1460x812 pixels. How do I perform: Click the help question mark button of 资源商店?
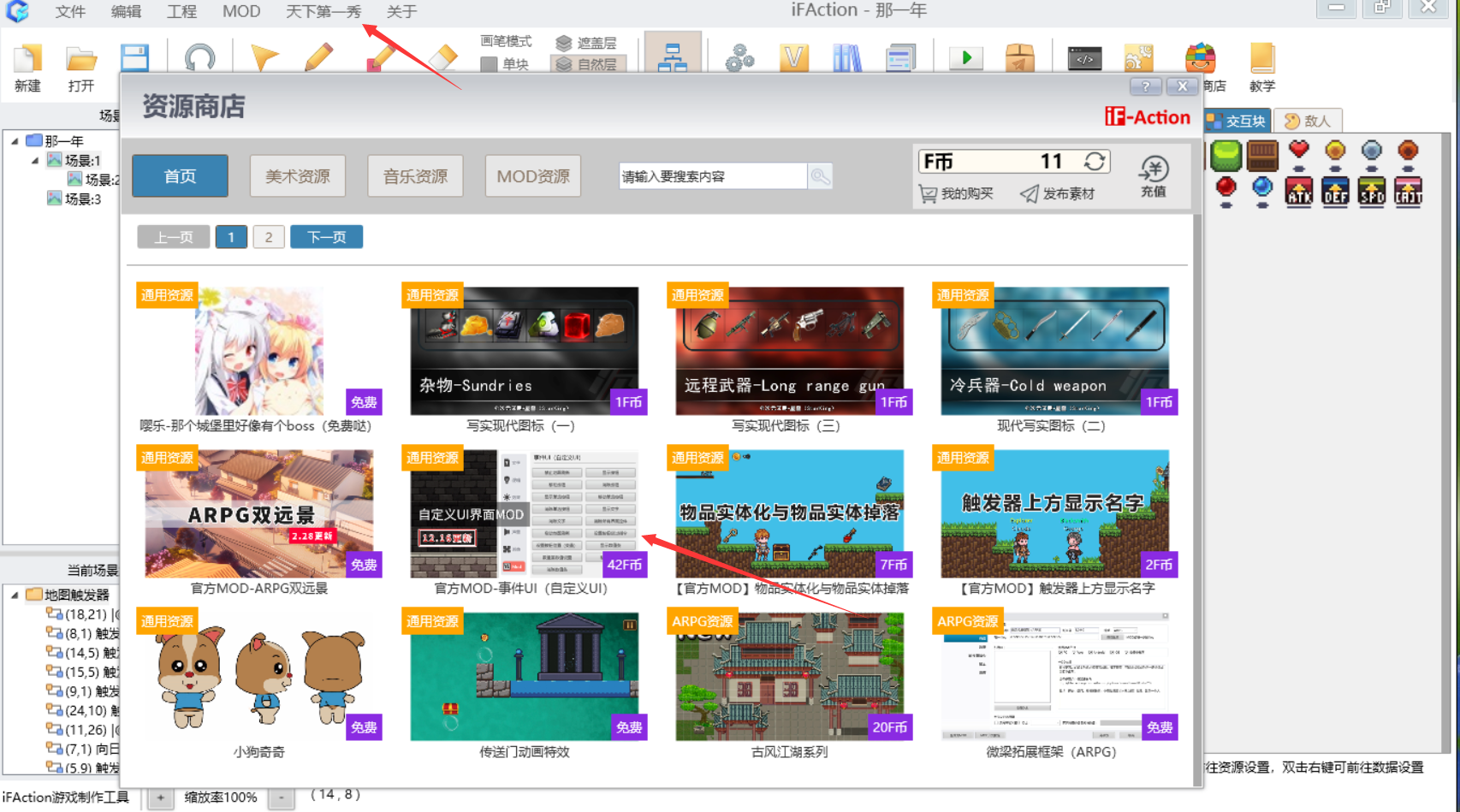point(1146,86)
